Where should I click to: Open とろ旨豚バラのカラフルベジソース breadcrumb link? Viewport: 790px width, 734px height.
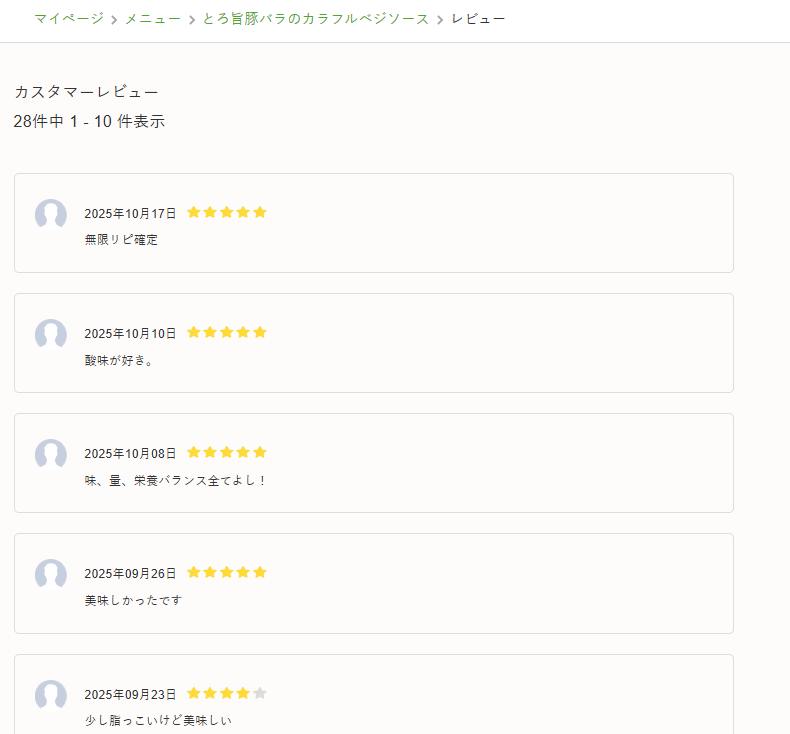pyautogui.click(x=315, y=19)
